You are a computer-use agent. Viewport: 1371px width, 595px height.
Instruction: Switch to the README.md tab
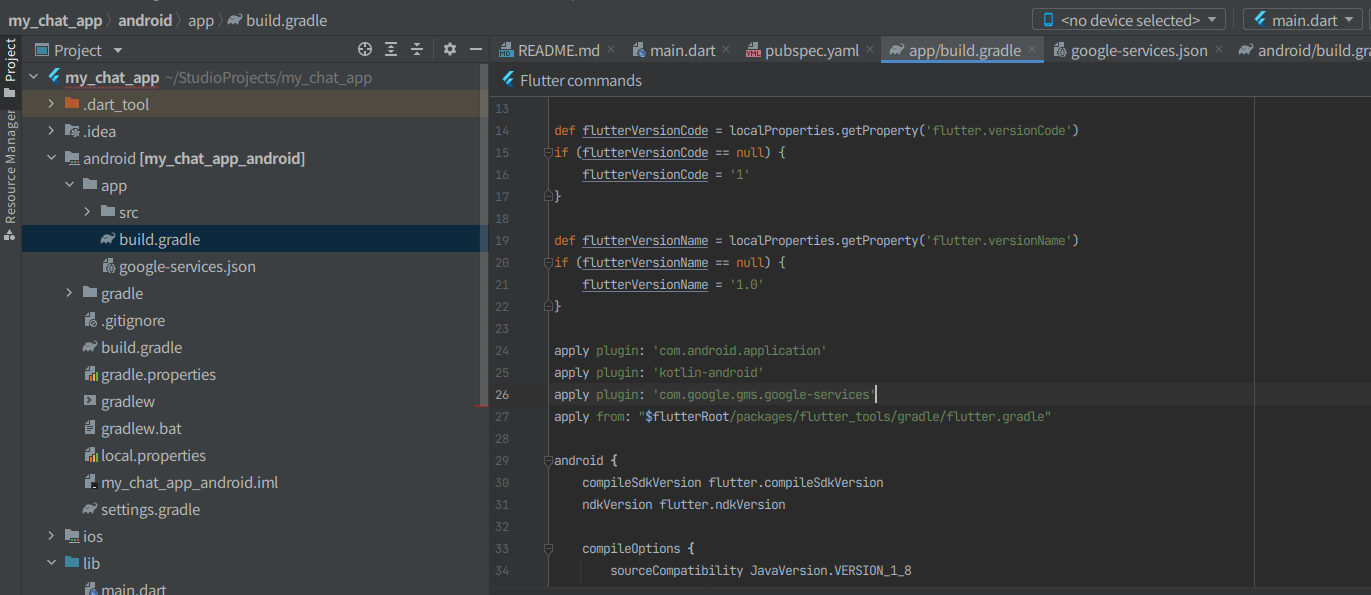[x=558, y=50]
